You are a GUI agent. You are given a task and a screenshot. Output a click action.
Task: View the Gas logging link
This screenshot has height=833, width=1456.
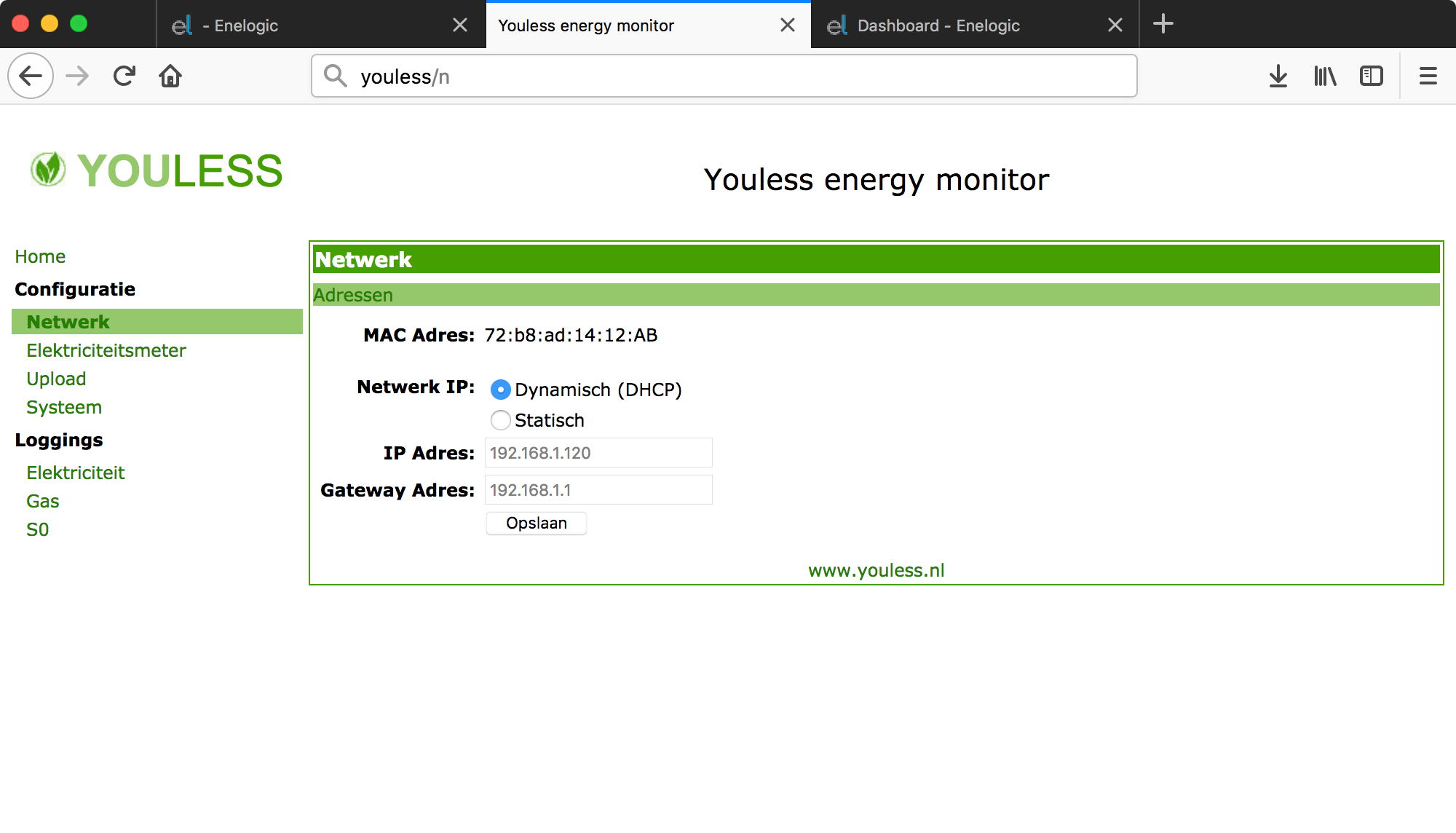point(43,501)
